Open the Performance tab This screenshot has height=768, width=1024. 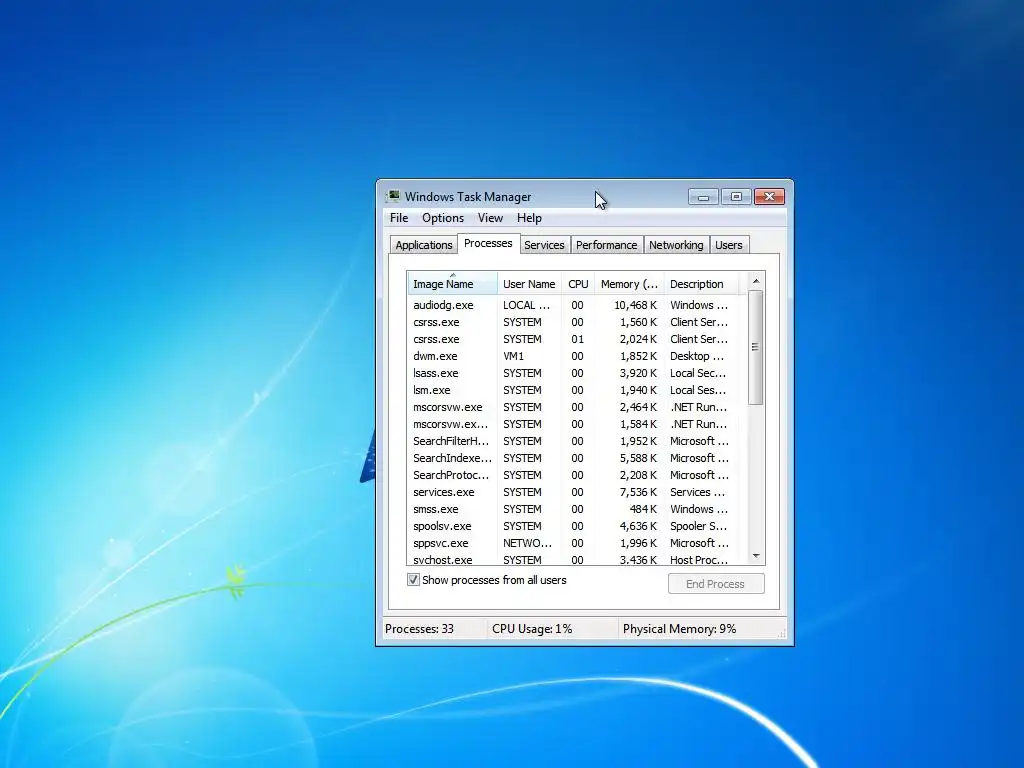(x=607, y=245)
